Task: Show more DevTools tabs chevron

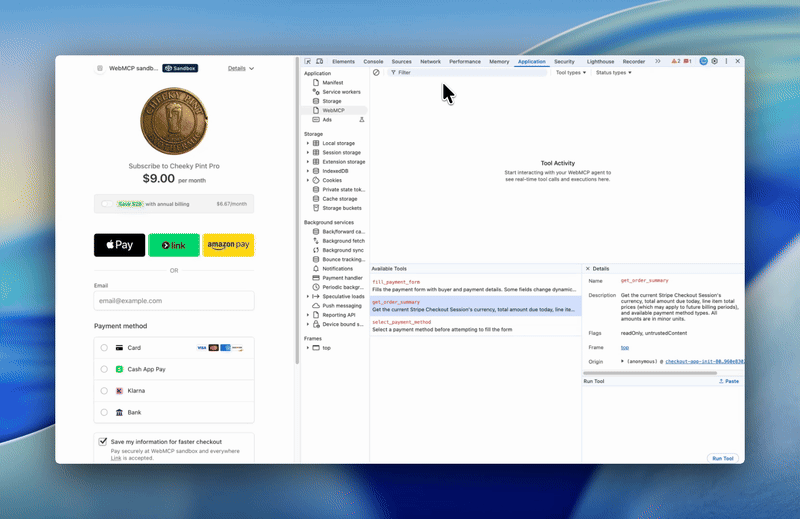Action: click(x=658, y=61)
